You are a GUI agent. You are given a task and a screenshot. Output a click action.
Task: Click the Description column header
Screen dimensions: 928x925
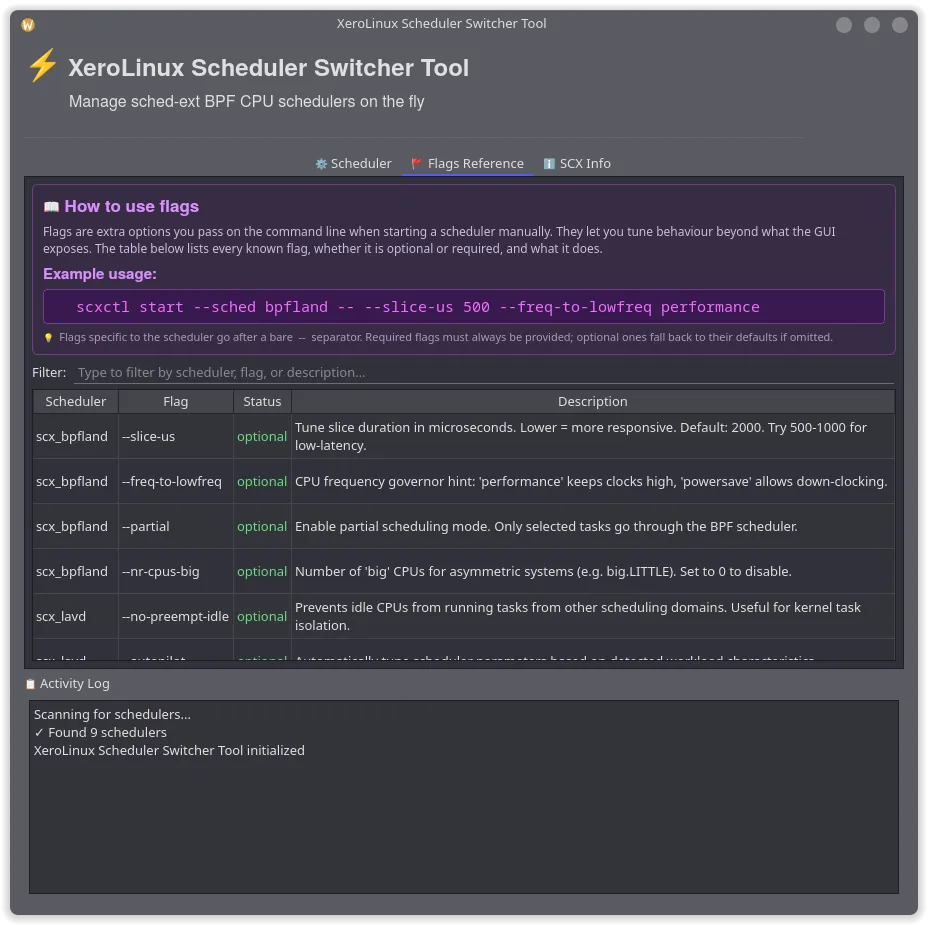[x=592, y=401]
